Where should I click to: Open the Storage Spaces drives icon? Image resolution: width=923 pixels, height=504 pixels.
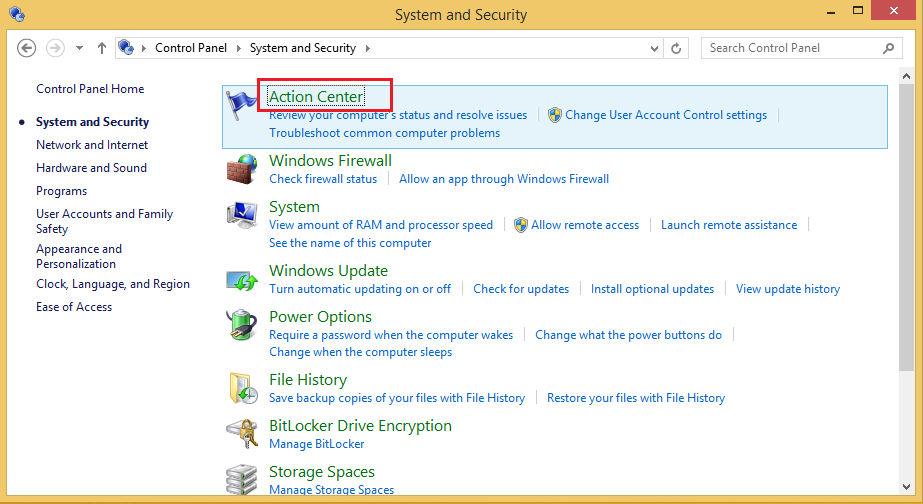click(242, 480)
